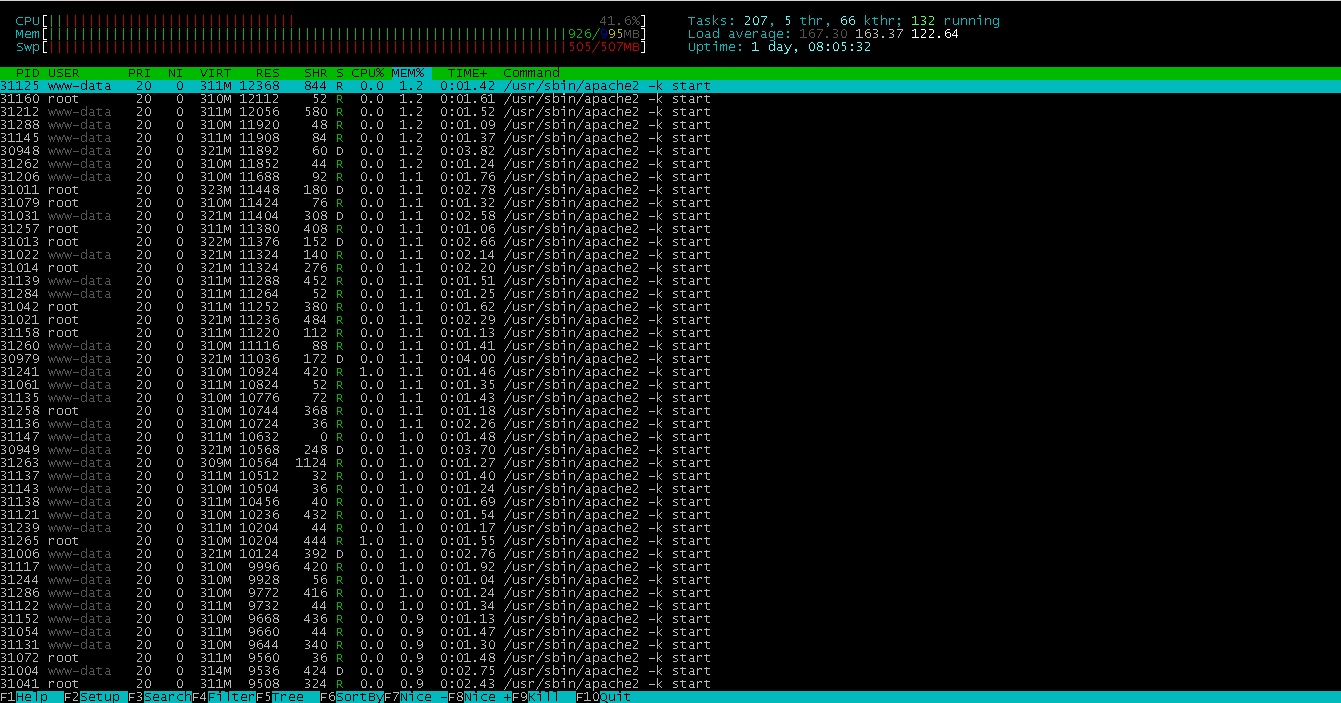The image size is (1341, 703).
Task: Select process row with PID 31131
Action: pos(670,645)
